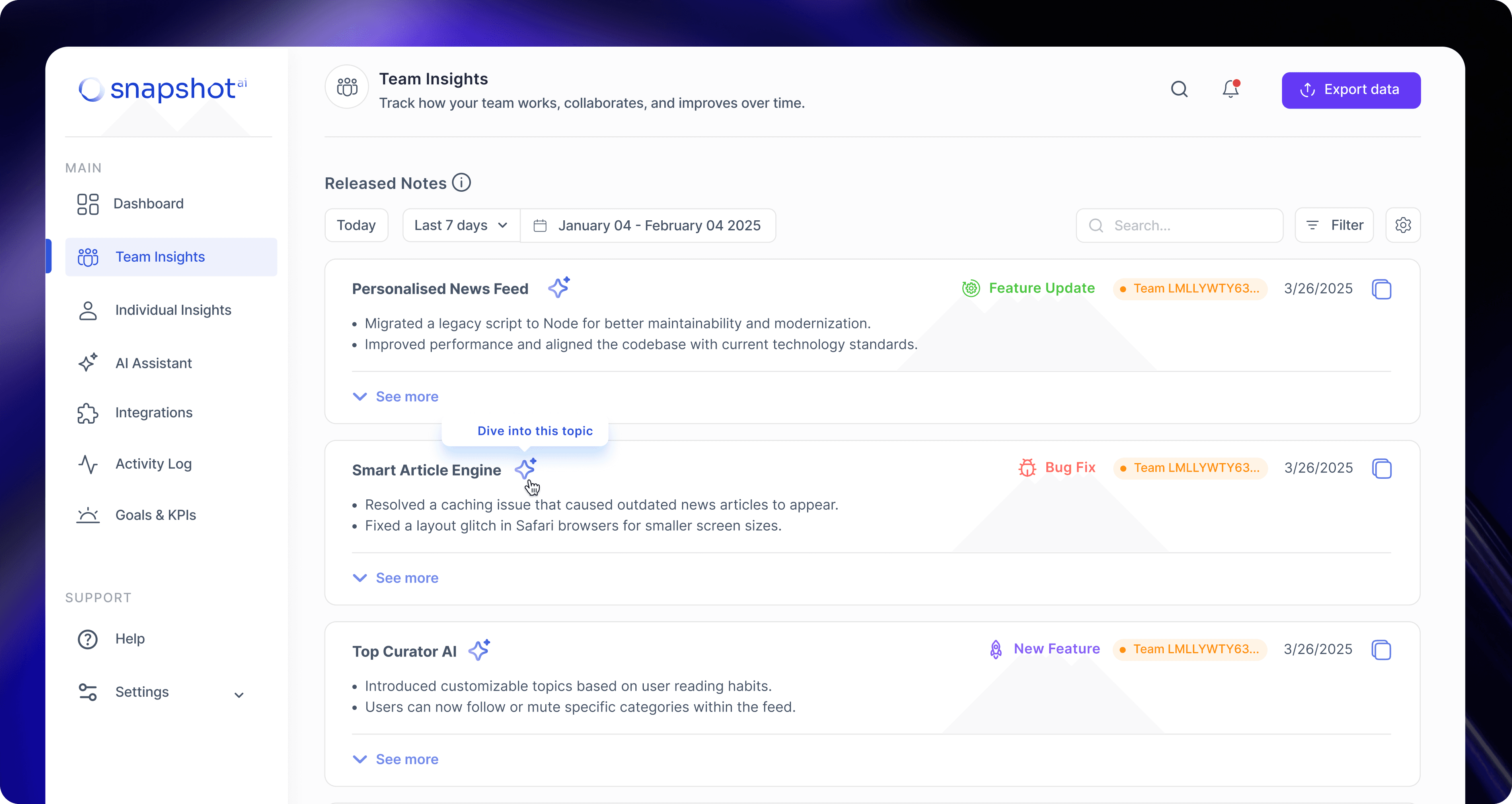1512x804 pixels.
Task: Copy the Personalised News Feed note
Action: pos(1381,289)
